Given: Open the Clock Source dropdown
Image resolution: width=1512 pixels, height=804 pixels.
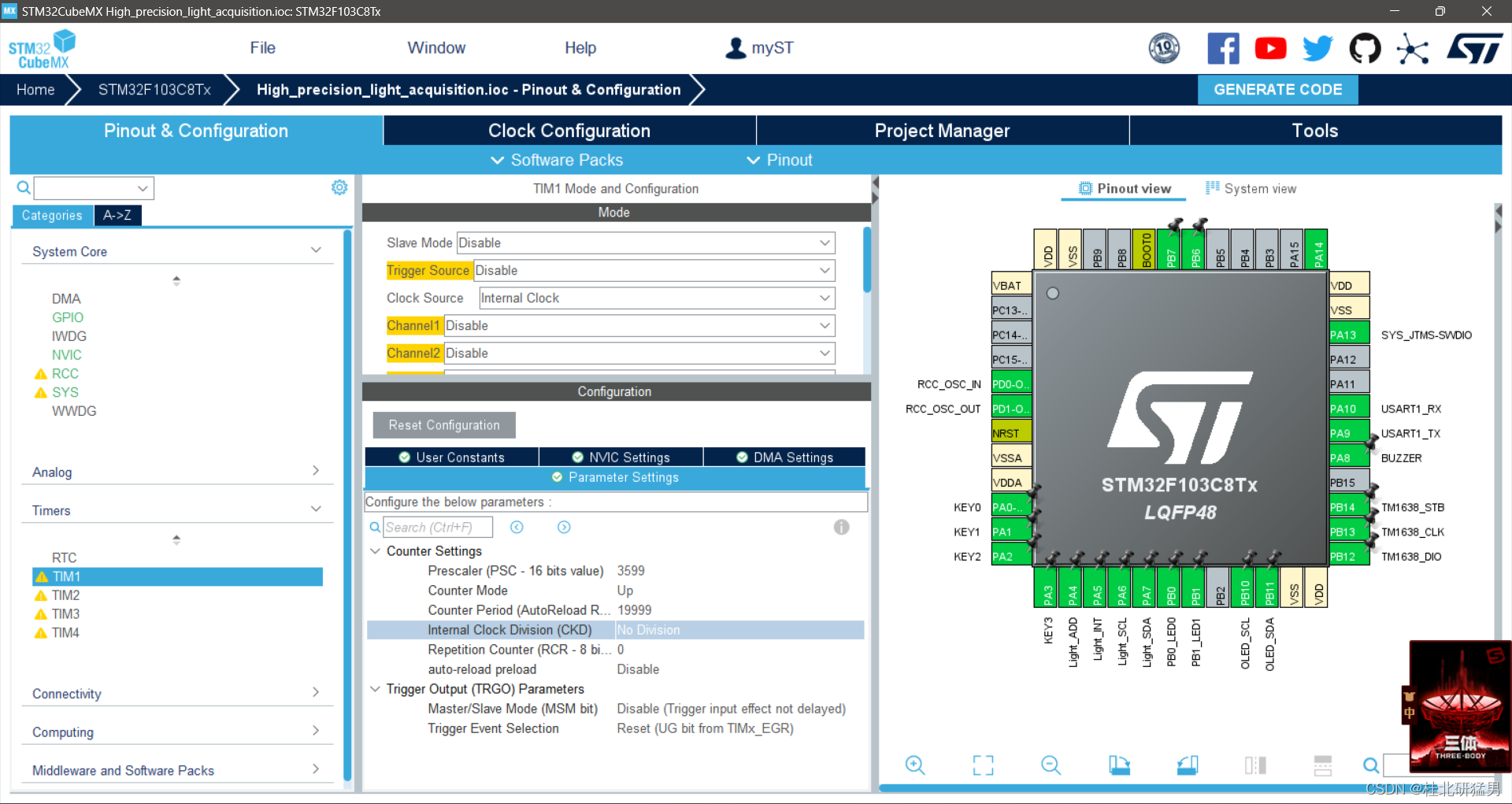Looking at the screenshot, I should (657, 298).
